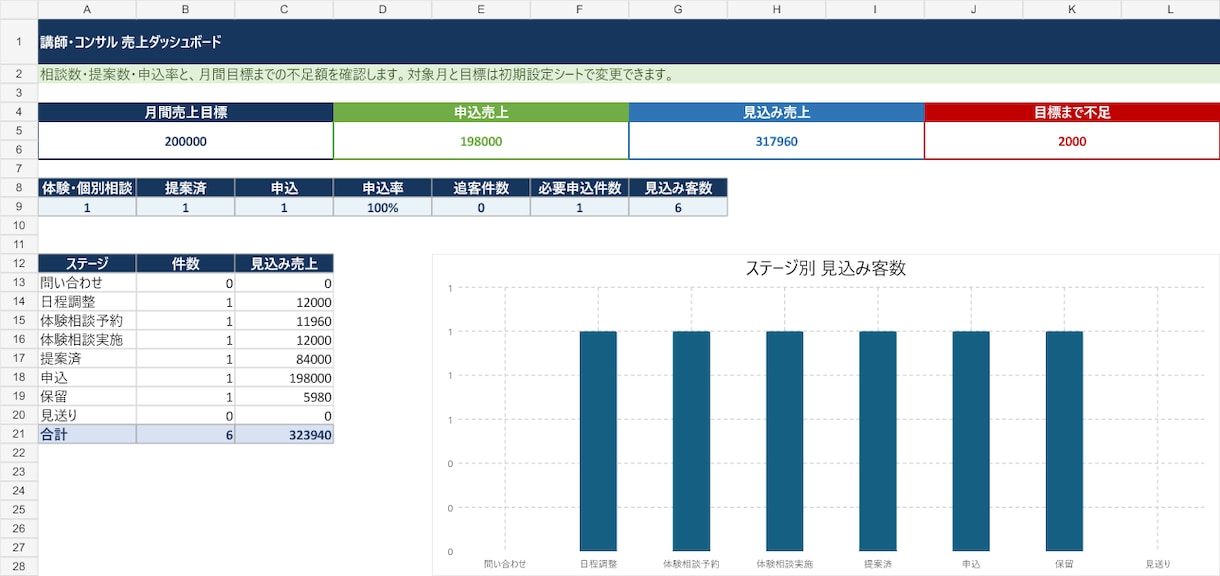The height and width of the screenshot is (576, 1220).
Task: Select column header L
Action: tap(1171, 9)
